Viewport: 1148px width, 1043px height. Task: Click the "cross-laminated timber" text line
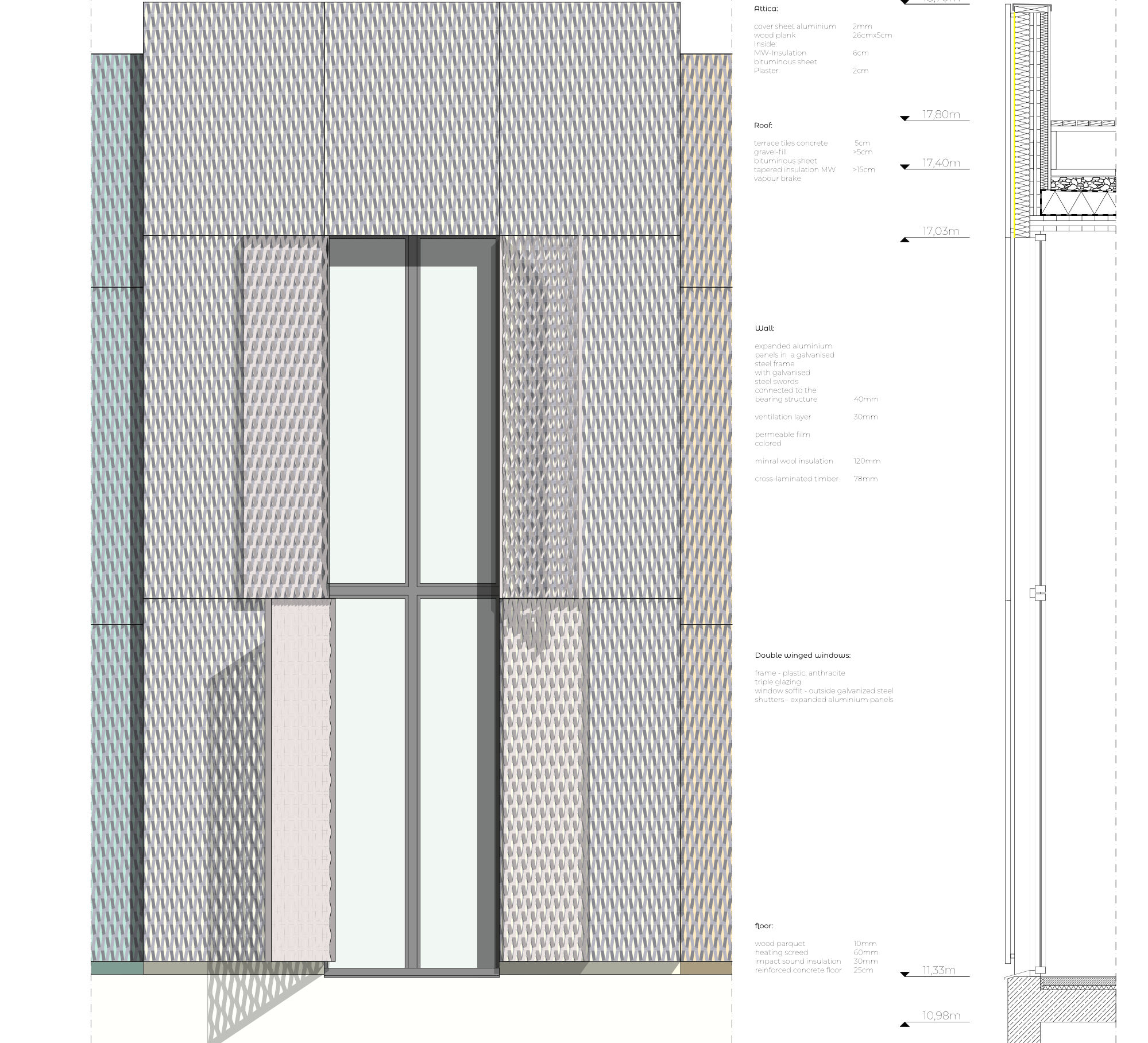(796, 479)
